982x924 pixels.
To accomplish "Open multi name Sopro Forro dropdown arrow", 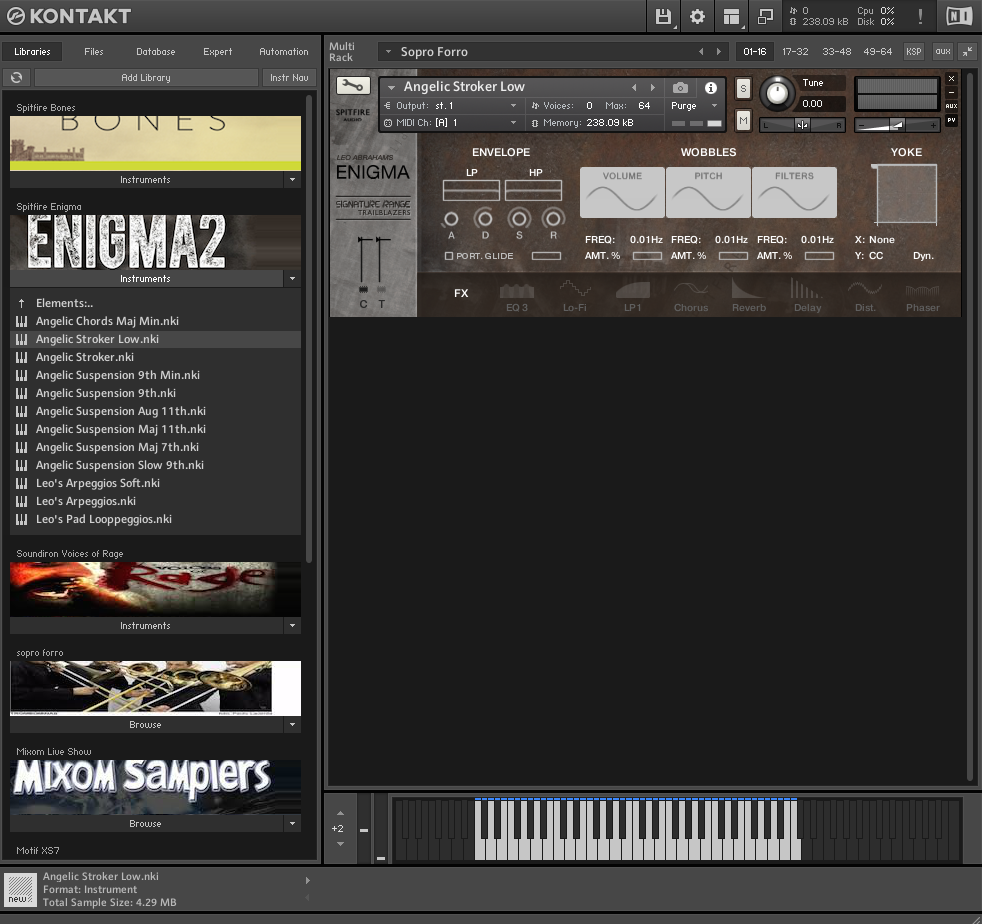I will tap(388, 51).
